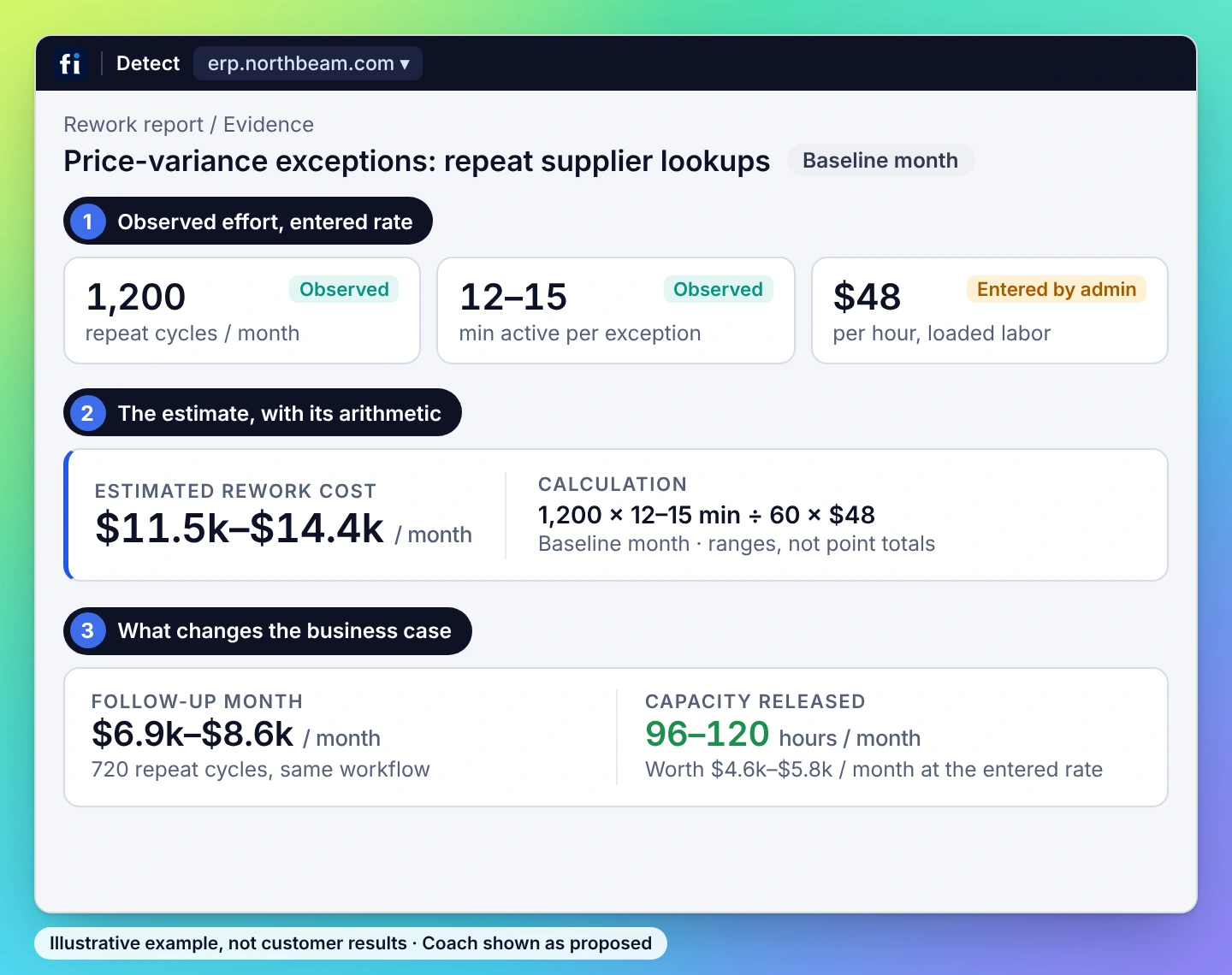Click the page title Price-variance exceptions
Screen dimensions: 1232x975
(418, 161)
